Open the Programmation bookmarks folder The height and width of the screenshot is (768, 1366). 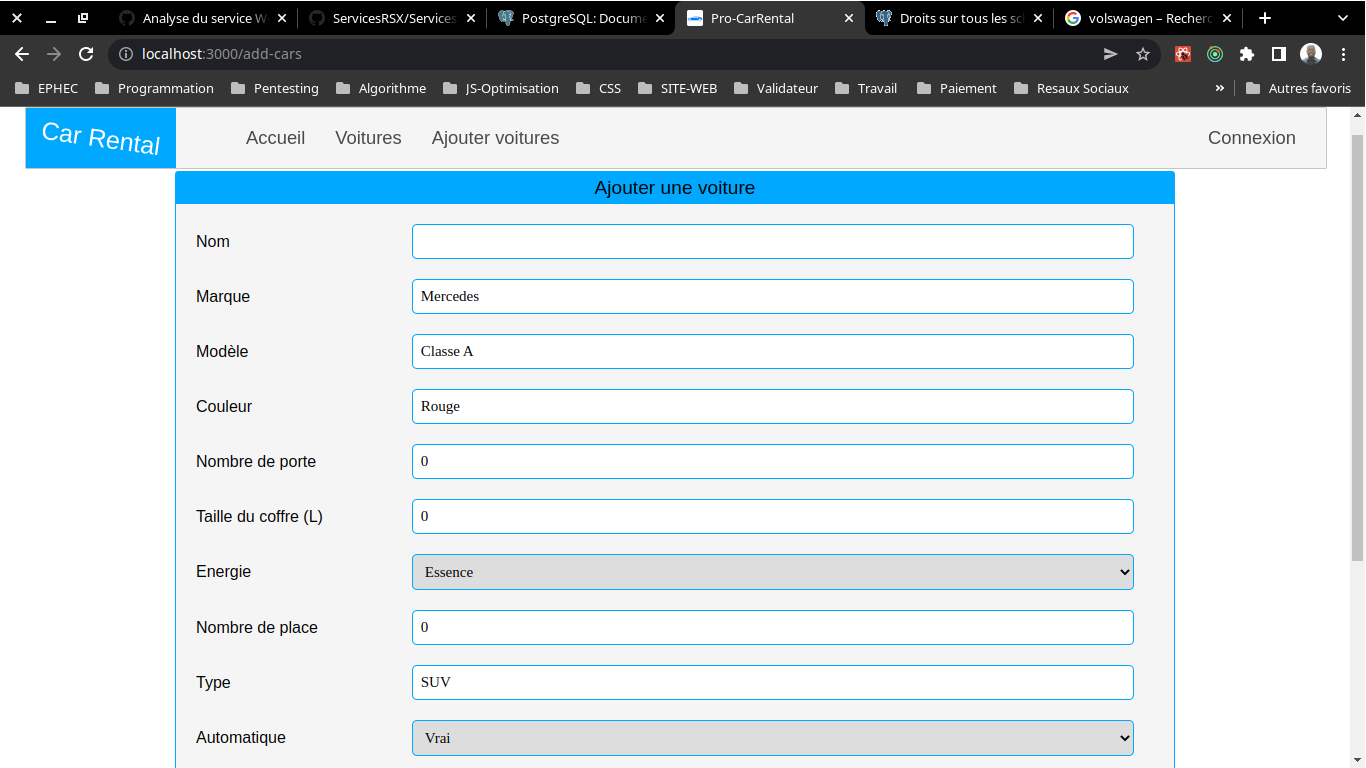point(154,88)
